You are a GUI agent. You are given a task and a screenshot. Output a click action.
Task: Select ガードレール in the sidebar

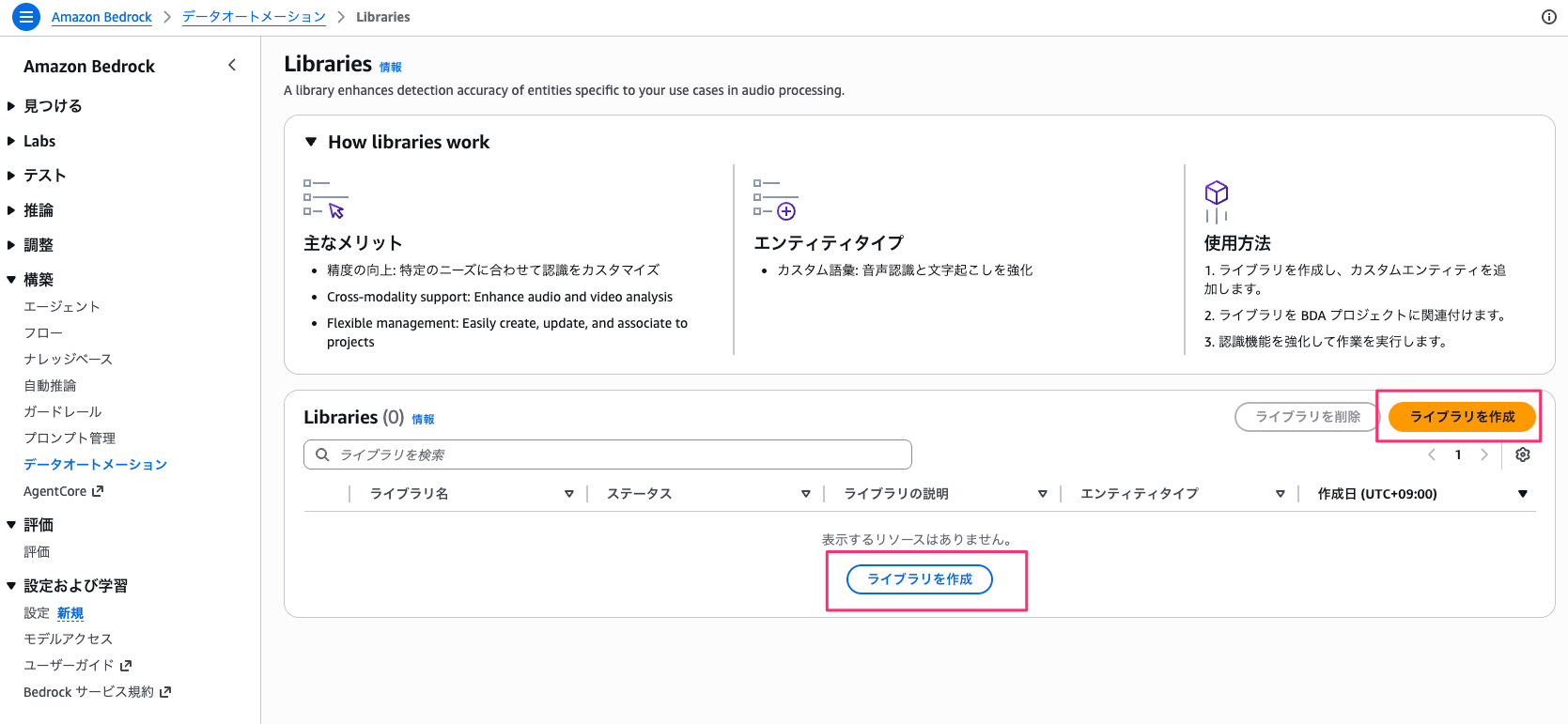tap(62, 411)
